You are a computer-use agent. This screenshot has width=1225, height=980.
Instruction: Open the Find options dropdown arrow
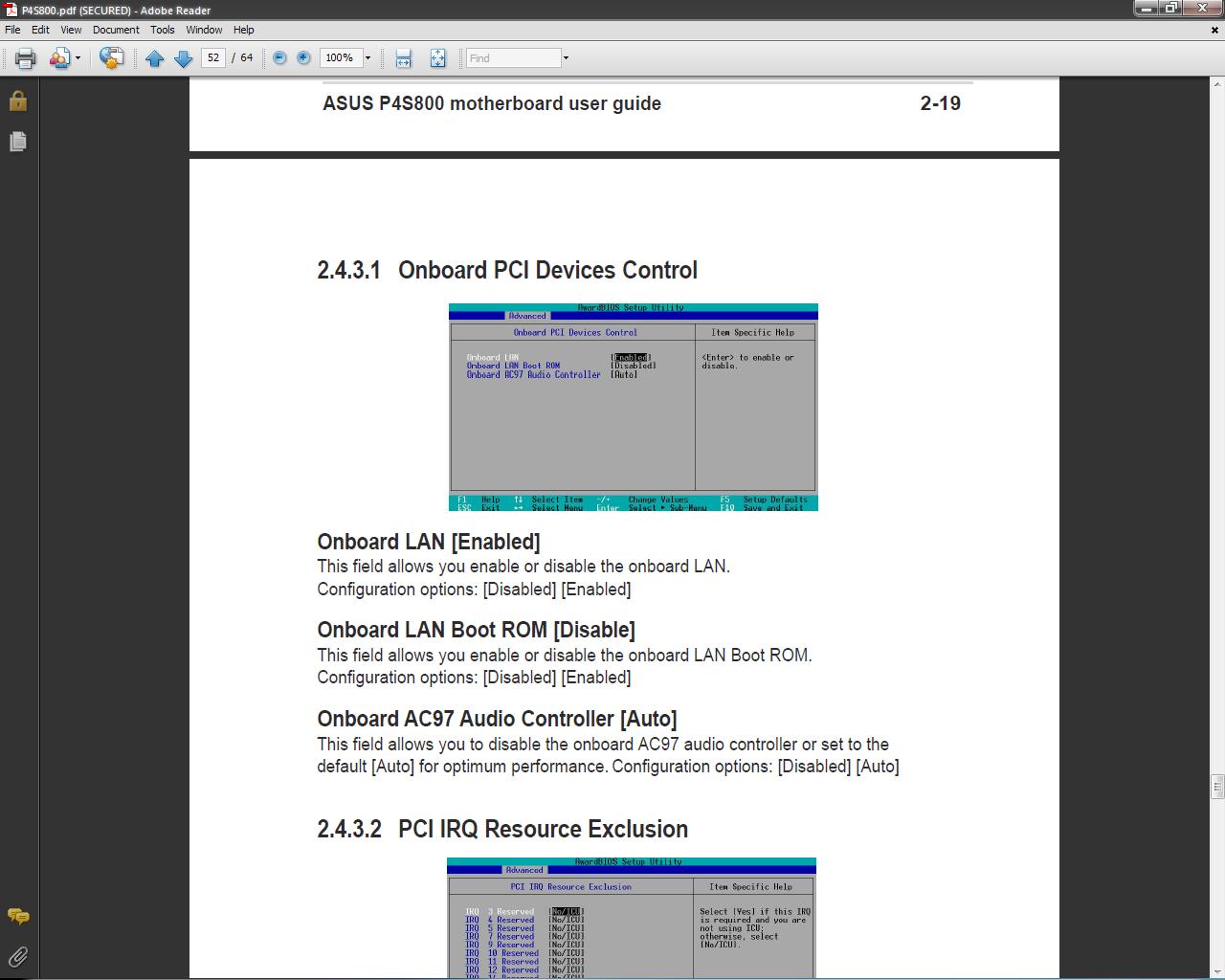tap(566, 57)
